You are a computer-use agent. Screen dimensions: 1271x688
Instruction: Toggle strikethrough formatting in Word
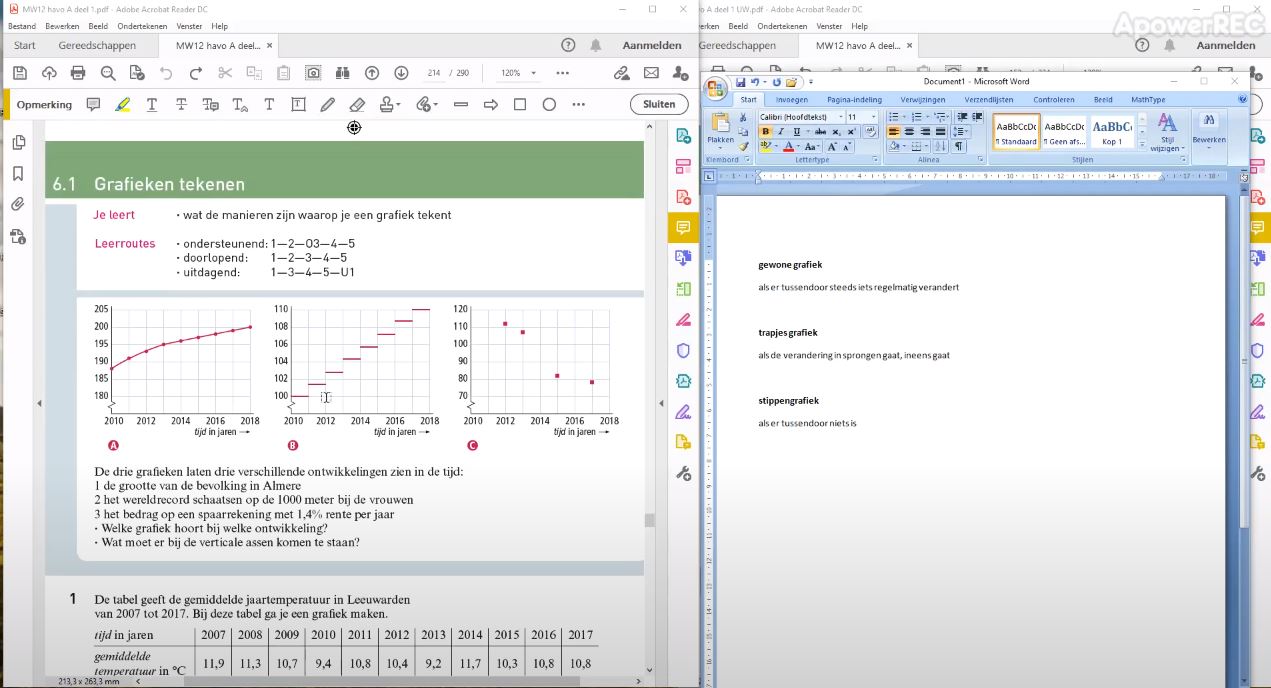click(820, 132)
